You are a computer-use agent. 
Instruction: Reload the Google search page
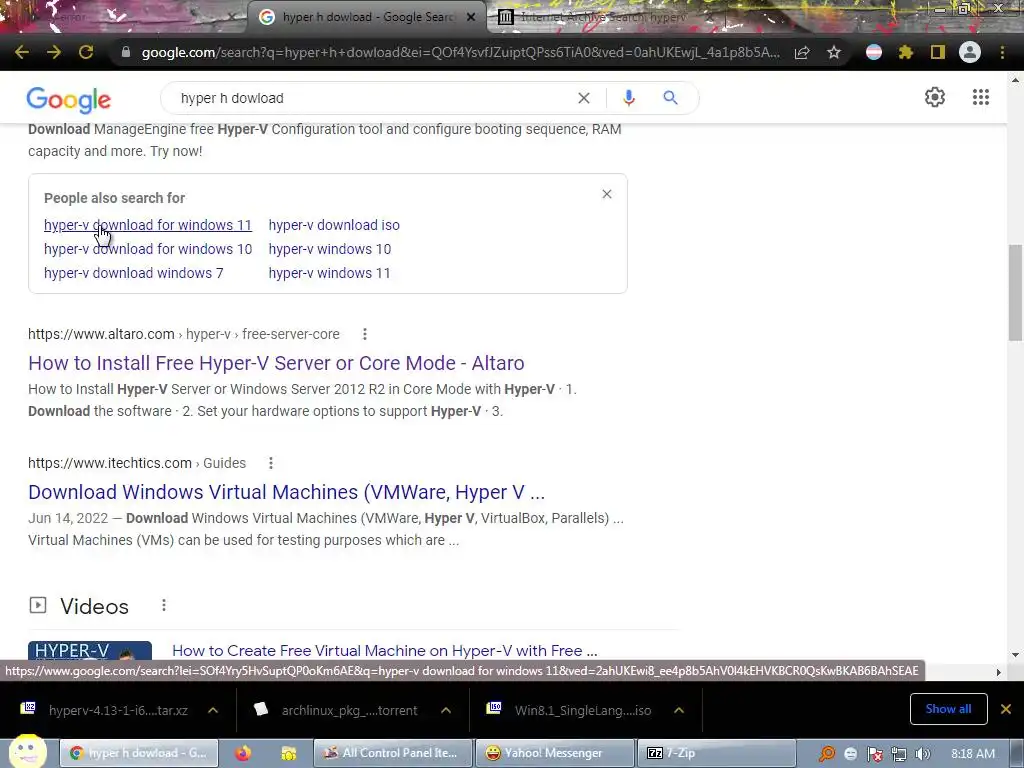[86, 52]
